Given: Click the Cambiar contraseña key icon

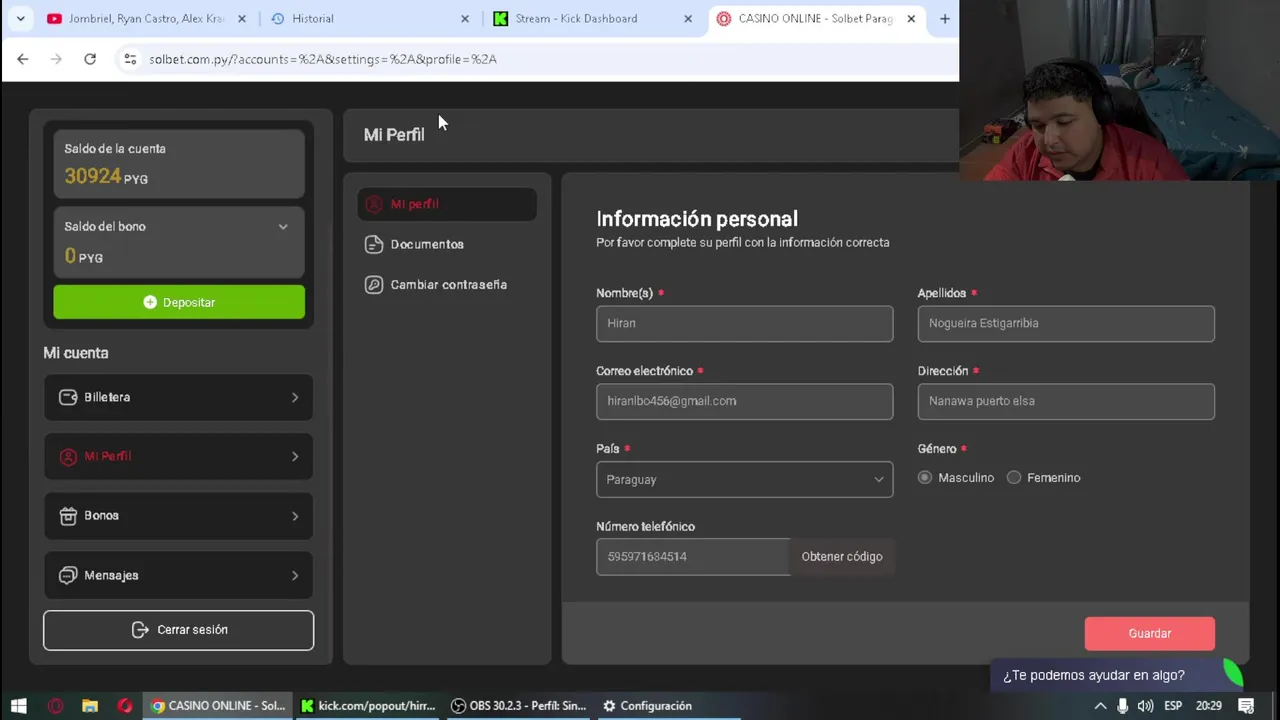Looking at the screenshot, I should tap(374, 285).
